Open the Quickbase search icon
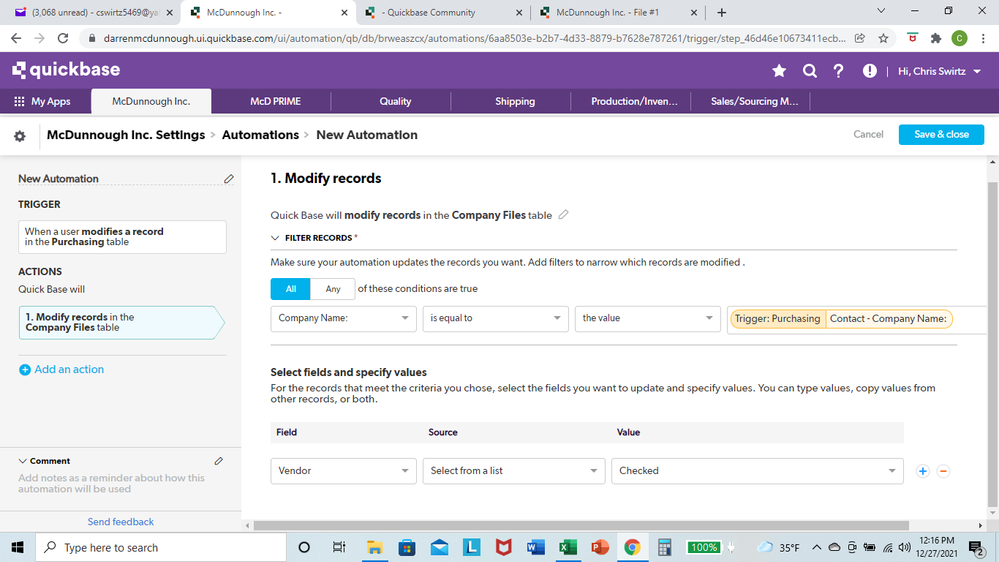Screen dimensions: 999x562 (809, 71)
